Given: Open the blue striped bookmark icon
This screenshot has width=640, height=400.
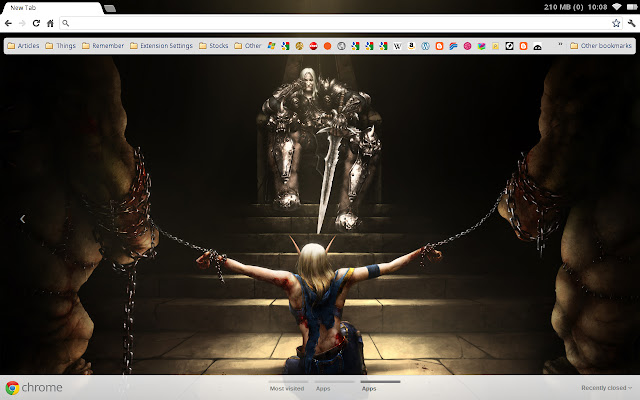Looking at the screenshot, I should [453, 46].
